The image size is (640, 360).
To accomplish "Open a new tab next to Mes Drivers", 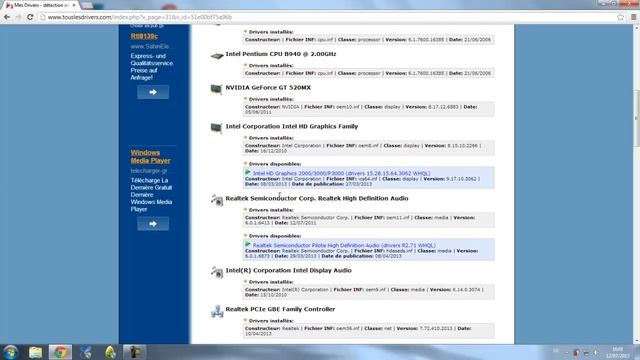I will click(x=87, y=5).
